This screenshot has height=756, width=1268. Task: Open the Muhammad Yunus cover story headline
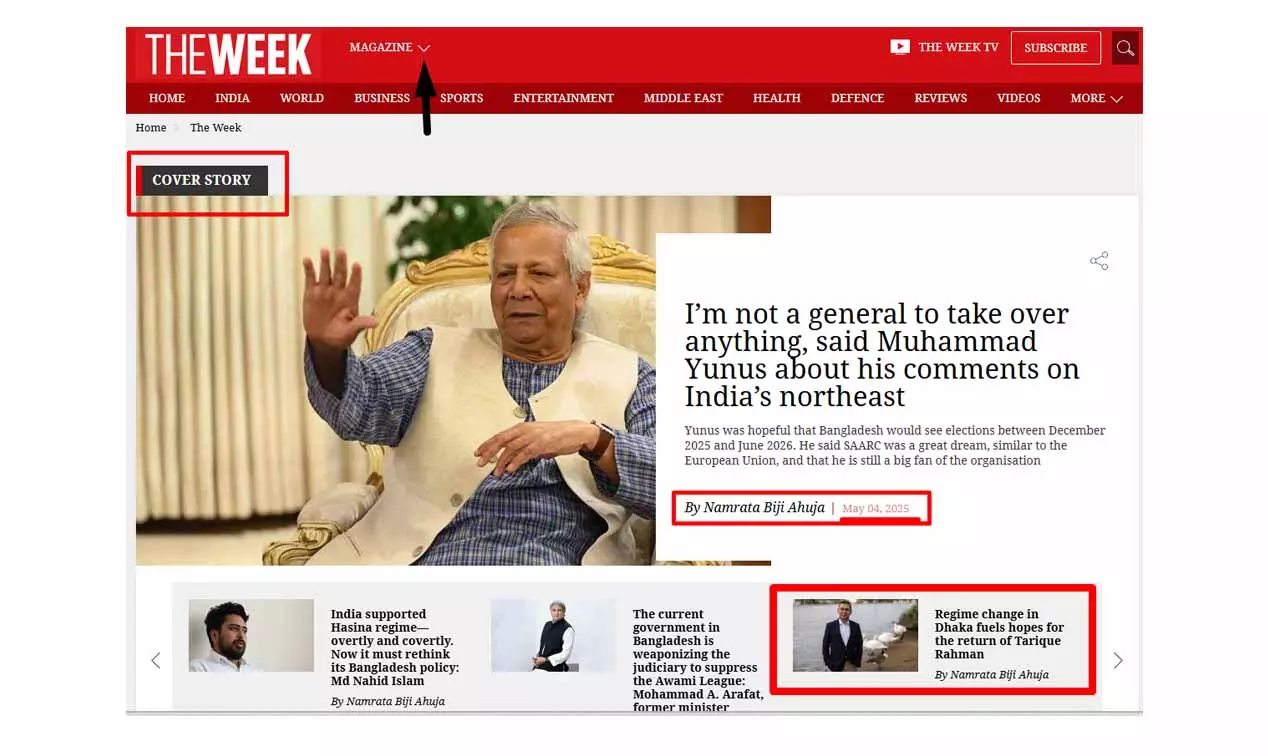[x=881, y=355]
